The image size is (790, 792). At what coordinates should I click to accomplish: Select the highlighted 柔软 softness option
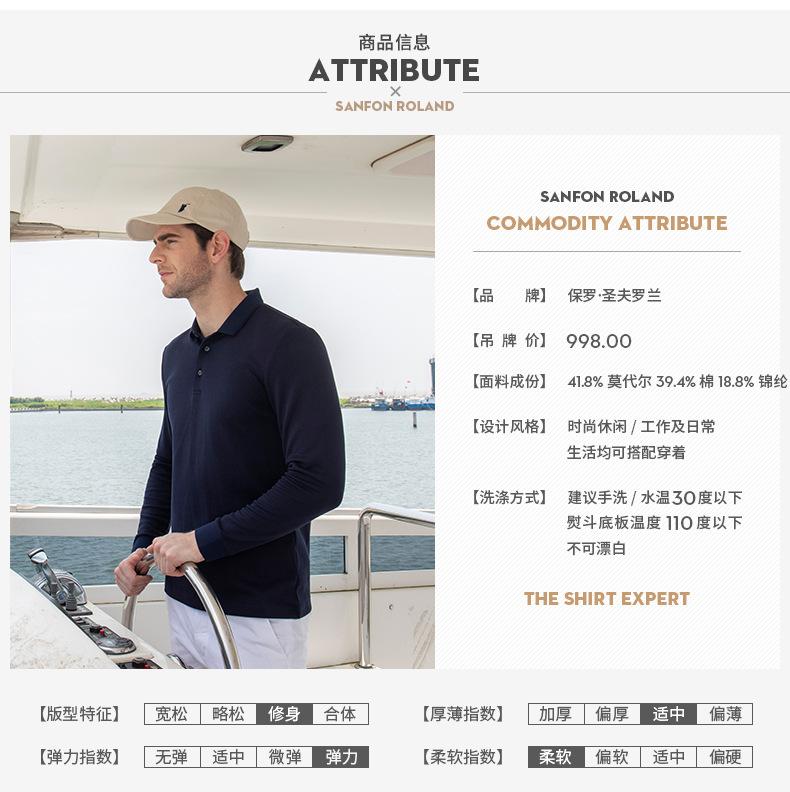(x=556, y=757)
